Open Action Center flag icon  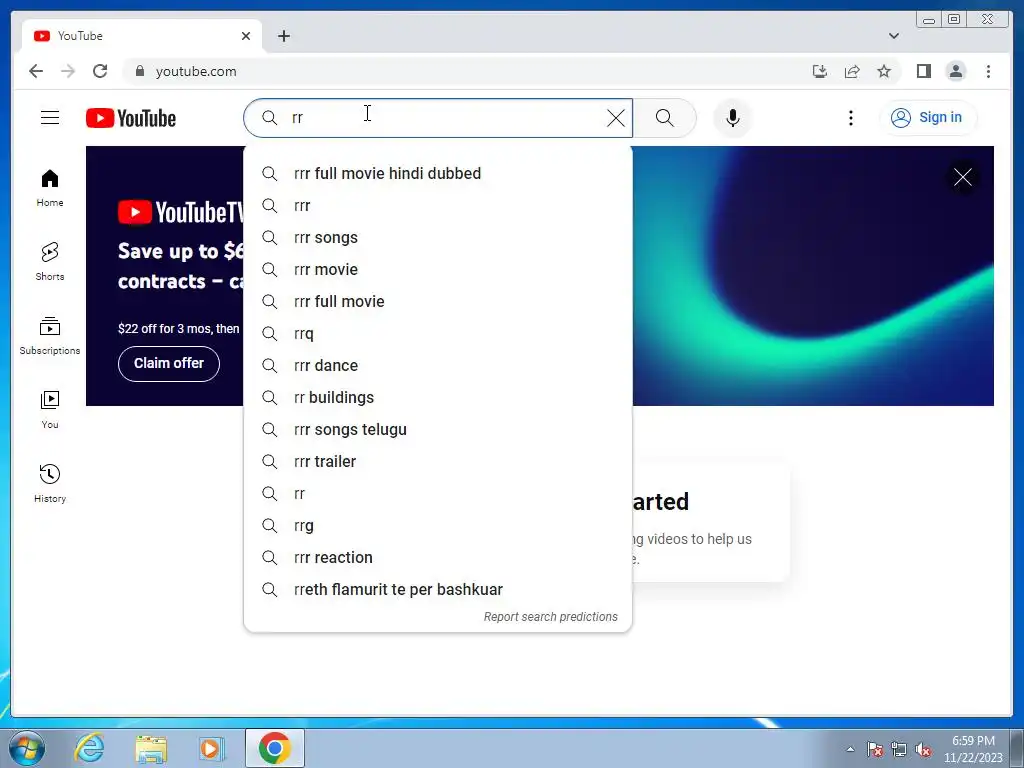coord(874,749)
